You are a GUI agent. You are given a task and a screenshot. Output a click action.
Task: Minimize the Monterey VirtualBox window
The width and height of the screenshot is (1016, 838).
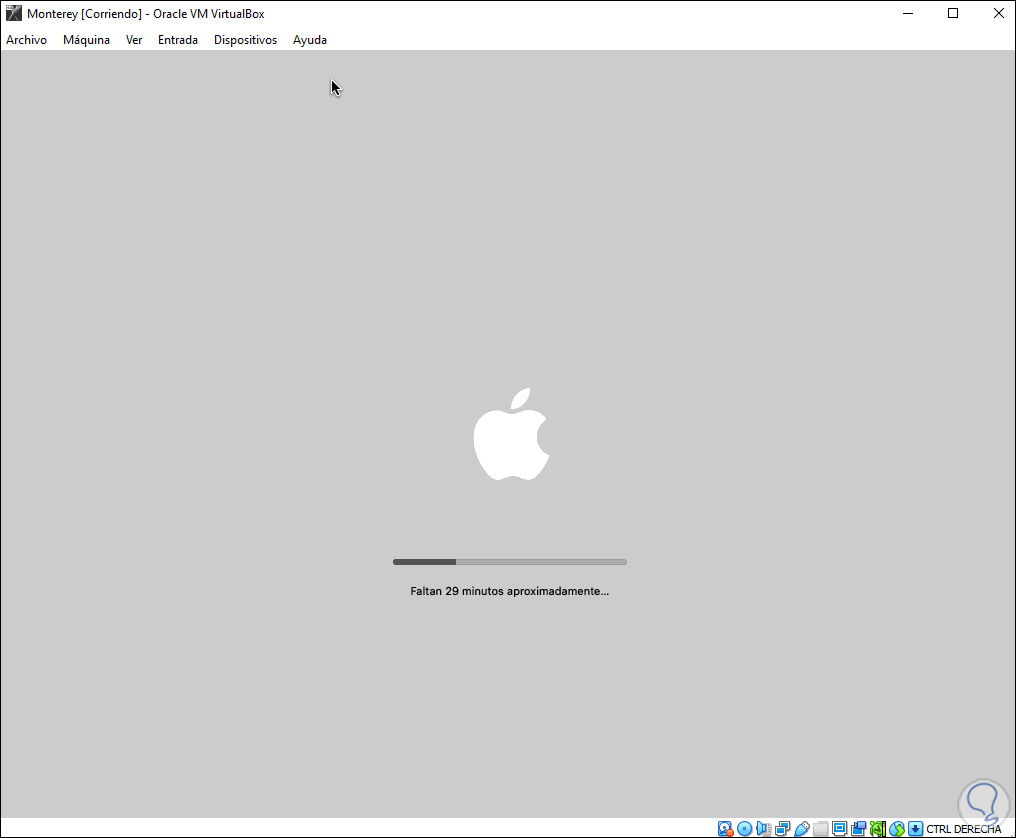click(x=908, y=13)
